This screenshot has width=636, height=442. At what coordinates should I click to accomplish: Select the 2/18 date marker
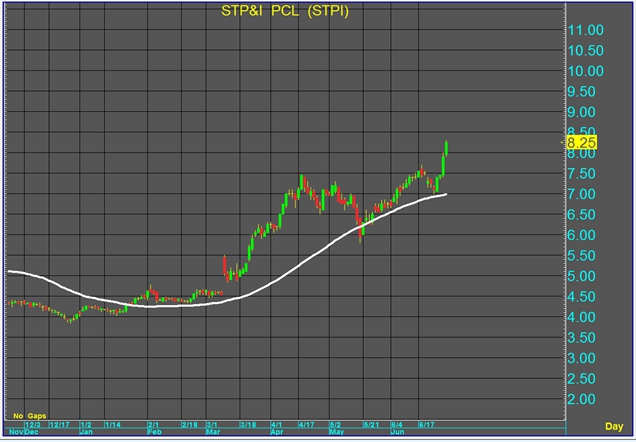[x=190, y=425]
